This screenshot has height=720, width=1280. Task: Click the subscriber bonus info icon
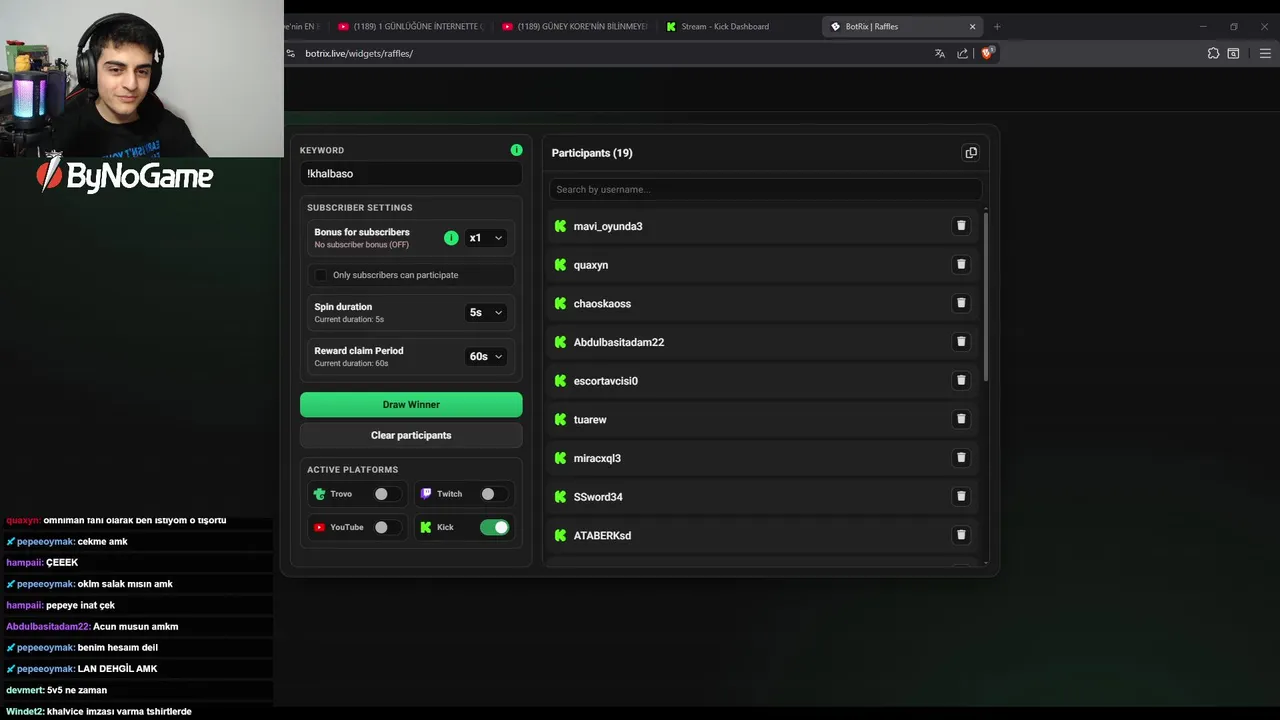[451, 238]
